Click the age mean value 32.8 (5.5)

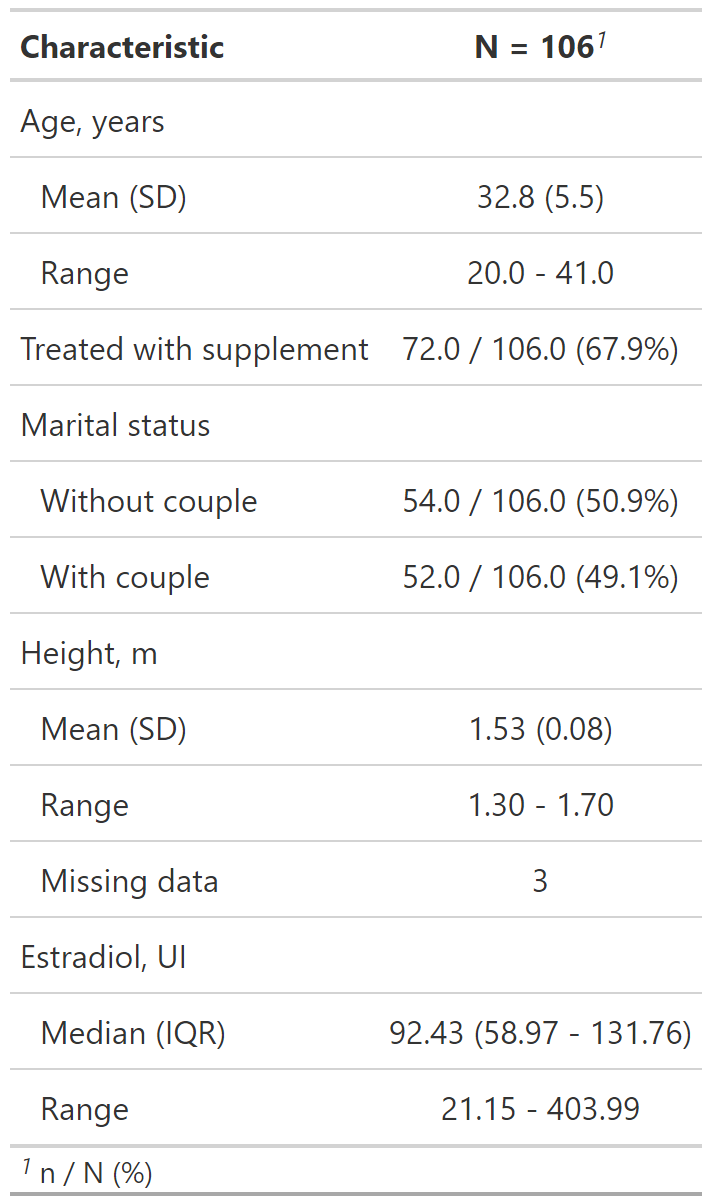[540, 198]
